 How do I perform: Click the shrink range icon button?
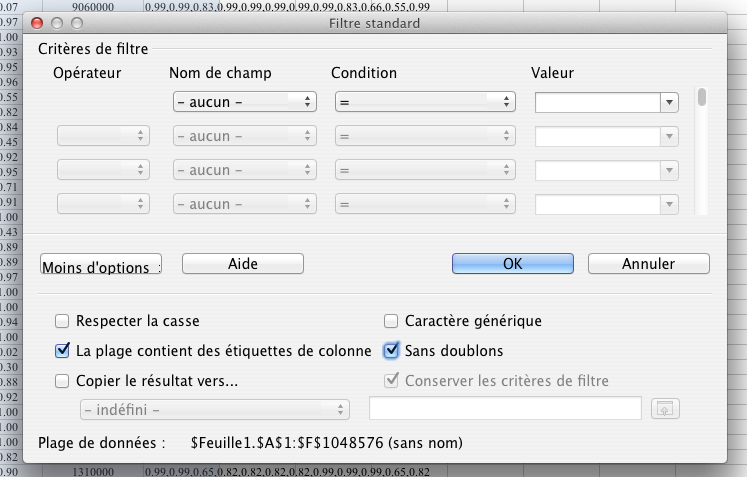pos(663,409)
